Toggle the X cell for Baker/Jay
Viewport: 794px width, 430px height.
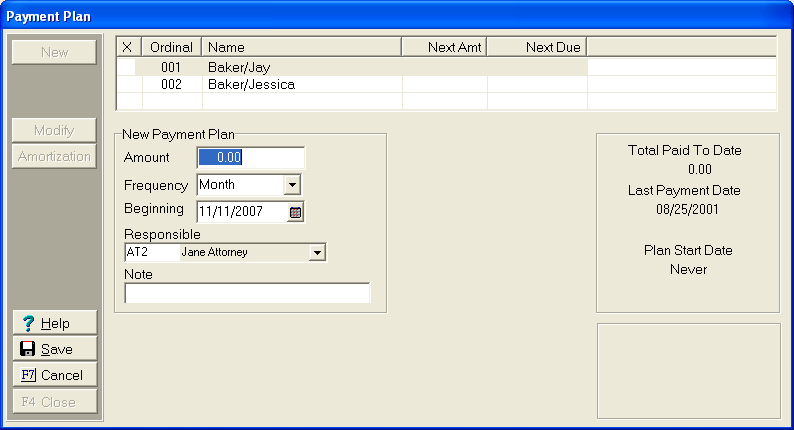point(129,67)
